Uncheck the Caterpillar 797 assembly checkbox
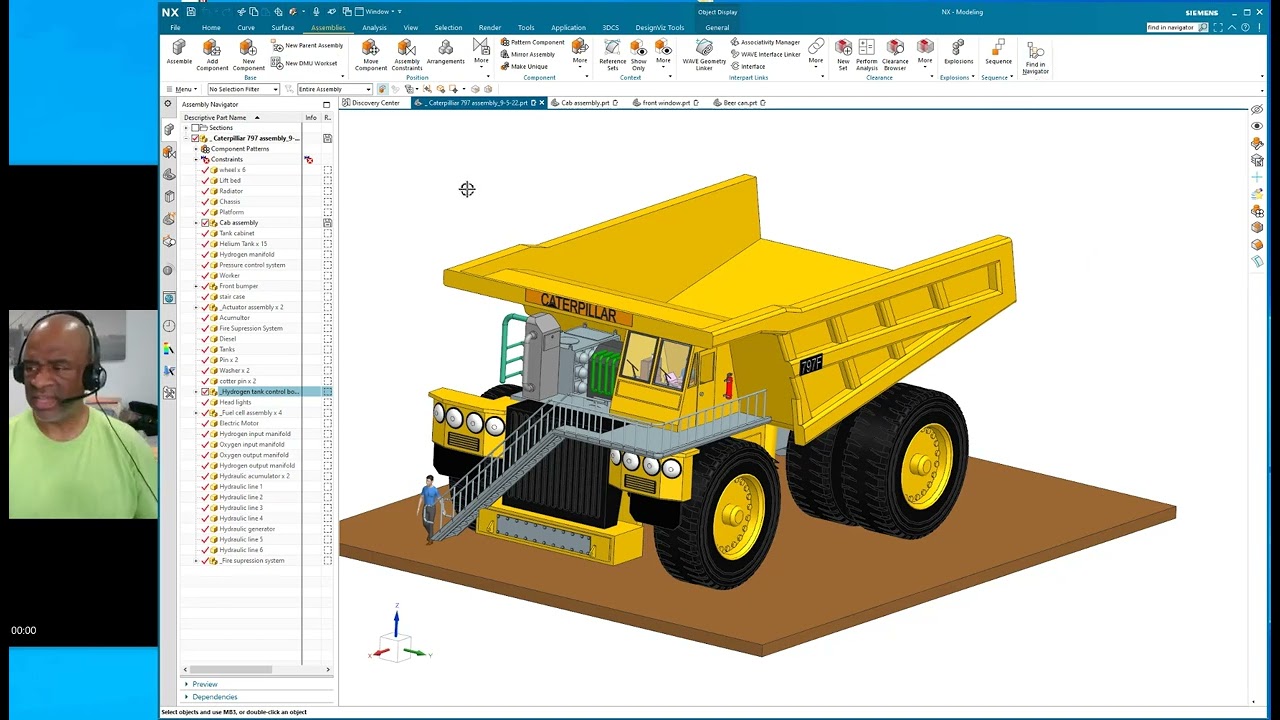Viewport: 1280px width, 720px height. pos(195,138)
